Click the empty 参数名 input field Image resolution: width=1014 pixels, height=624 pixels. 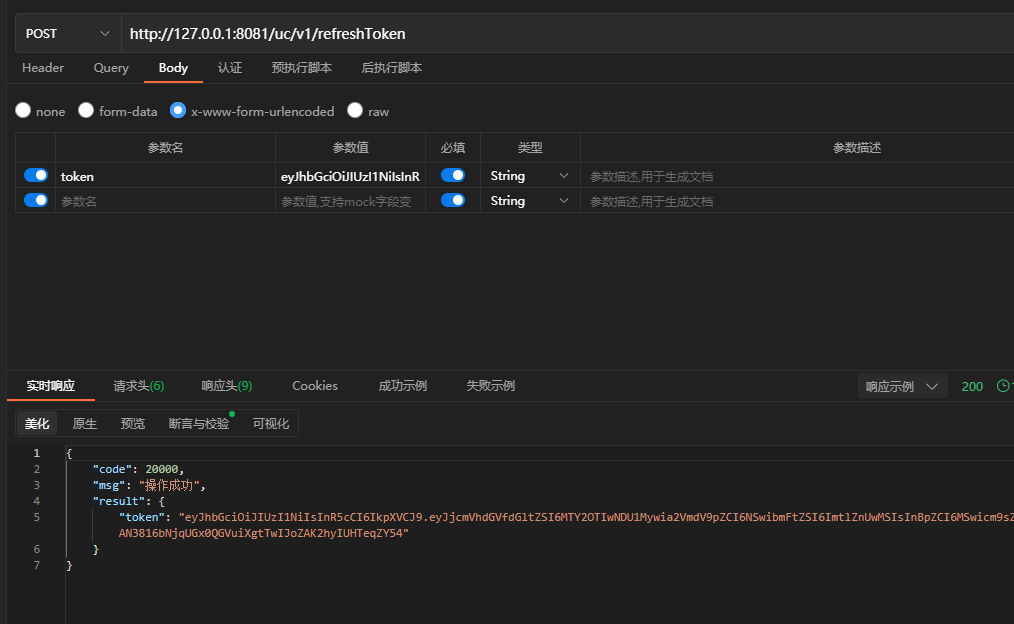click(x=165, y=201)
